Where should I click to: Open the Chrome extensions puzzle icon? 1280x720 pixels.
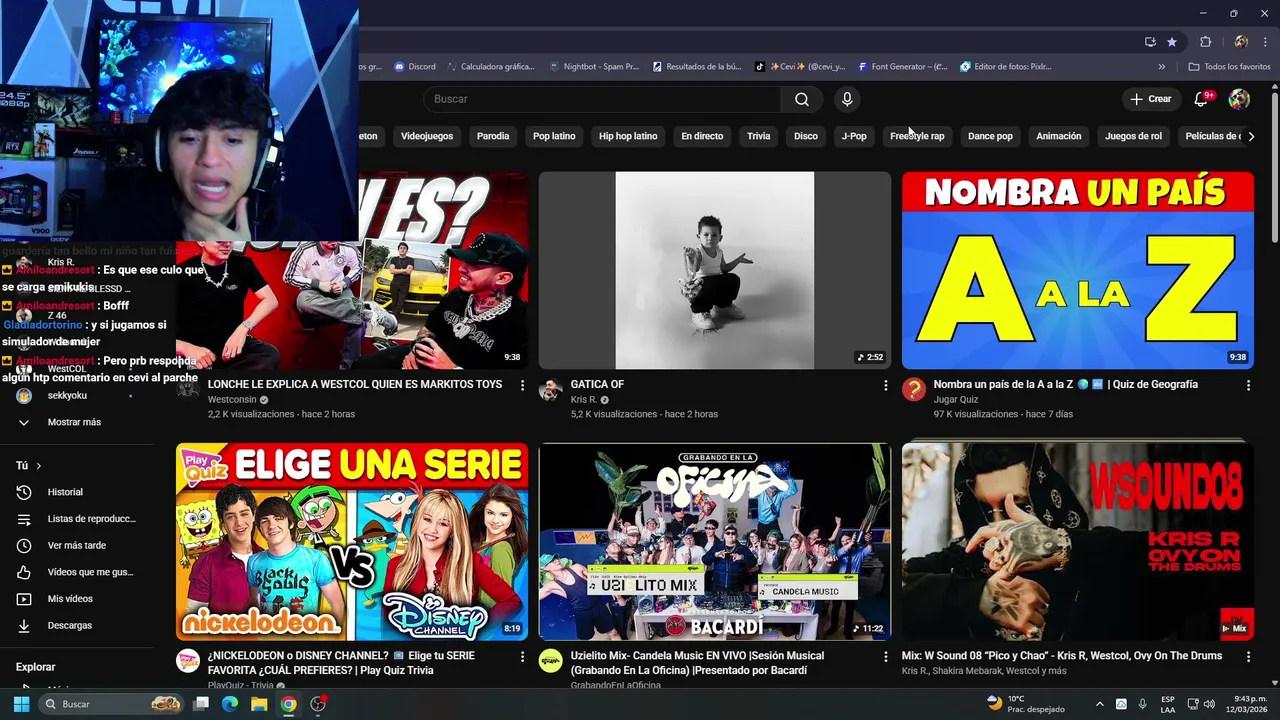1205,42
